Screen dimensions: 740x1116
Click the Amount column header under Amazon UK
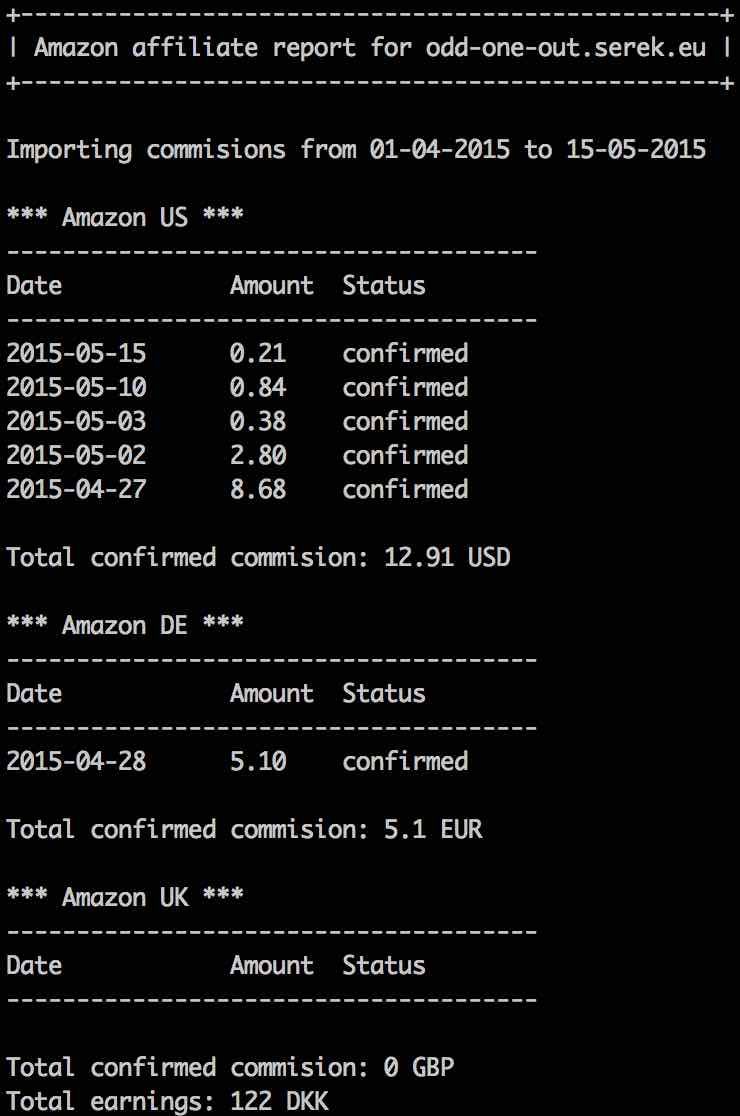272,965
